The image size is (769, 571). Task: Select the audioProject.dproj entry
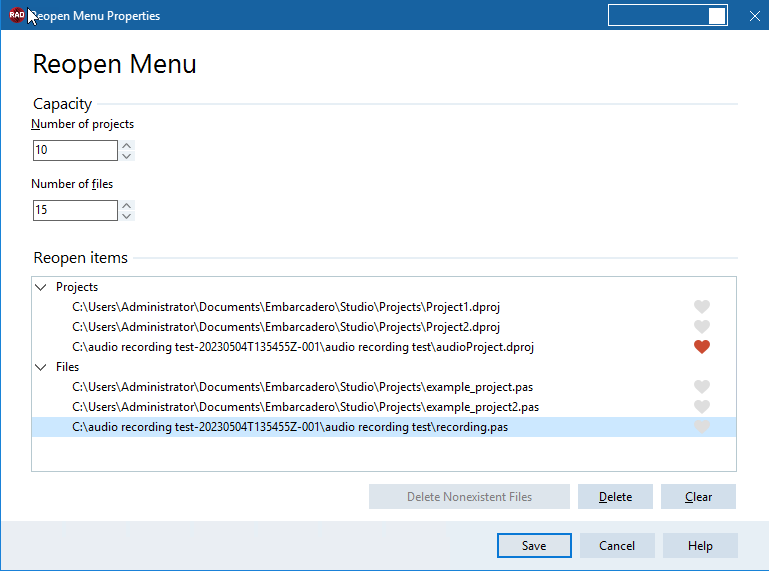coord(384,347)
